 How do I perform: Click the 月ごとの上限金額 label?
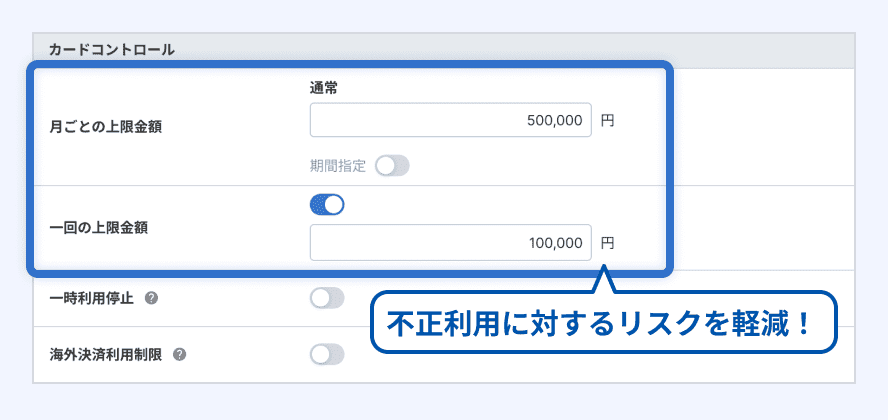105,128
